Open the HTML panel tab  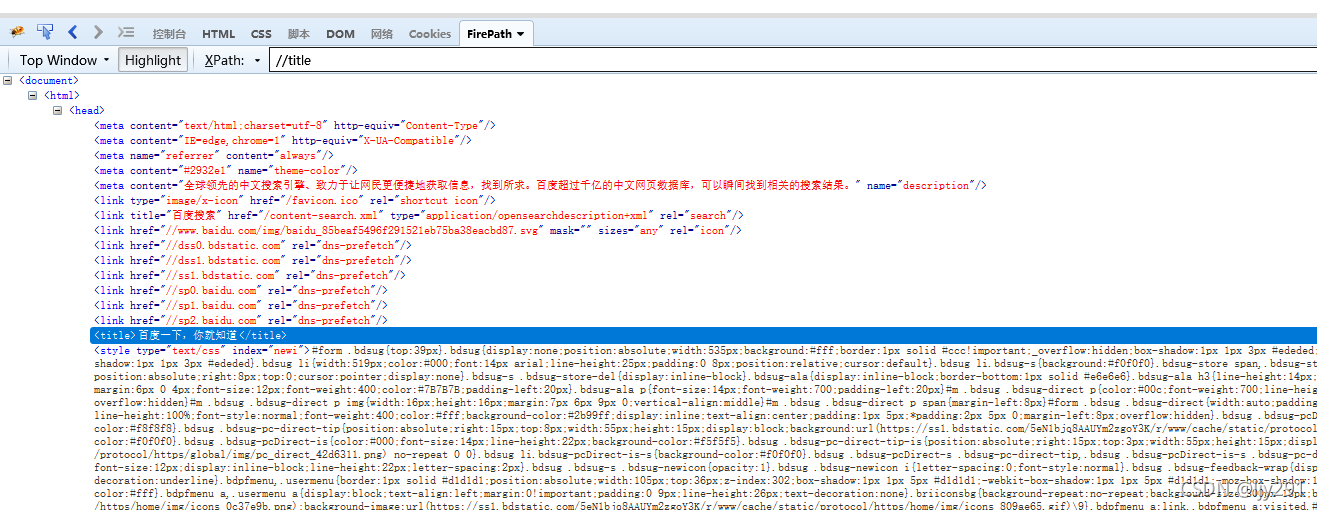click(x=219, y=34)
